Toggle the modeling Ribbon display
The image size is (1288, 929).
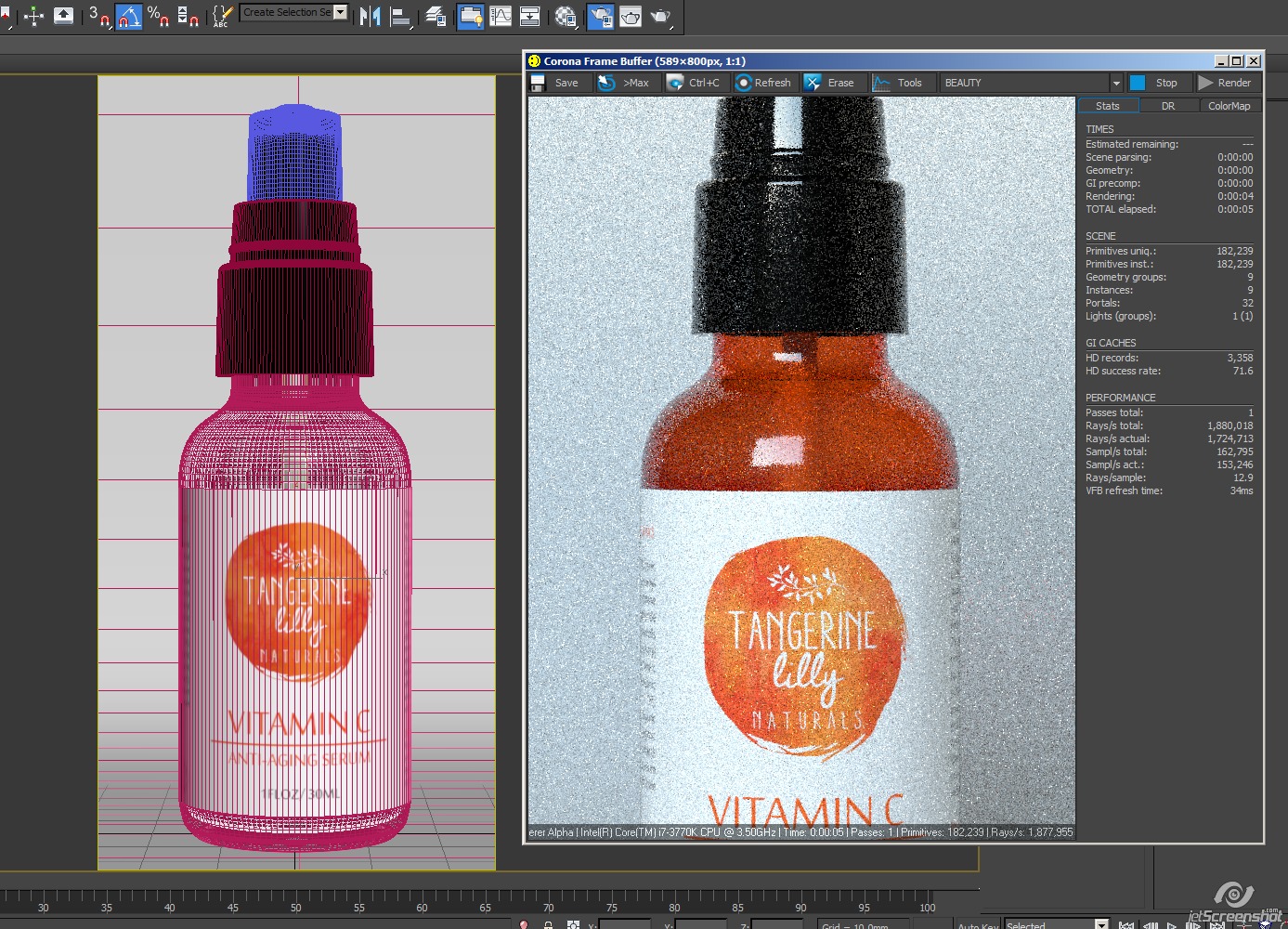tap(471, 16)
